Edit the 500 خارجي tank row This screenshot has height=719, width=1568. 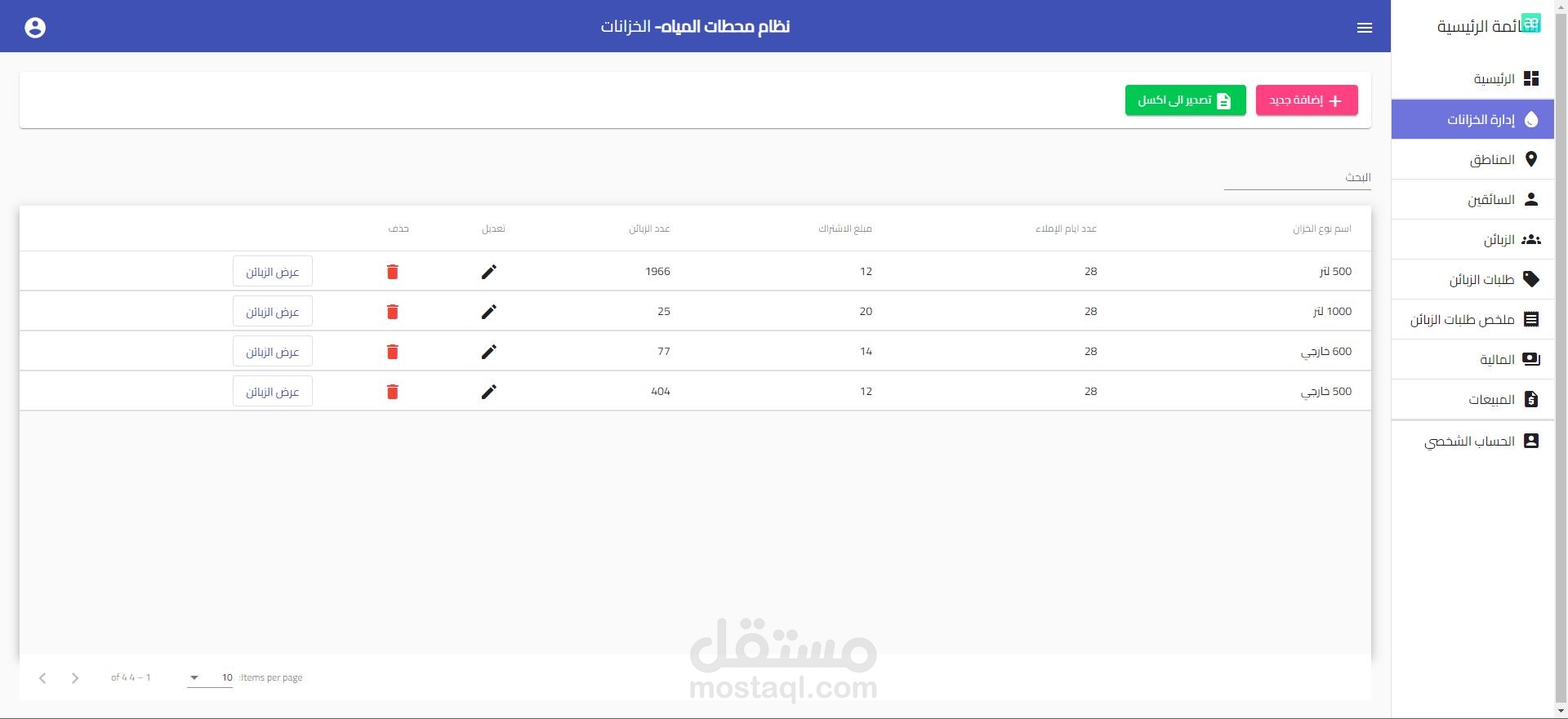(x=489, y=392)
